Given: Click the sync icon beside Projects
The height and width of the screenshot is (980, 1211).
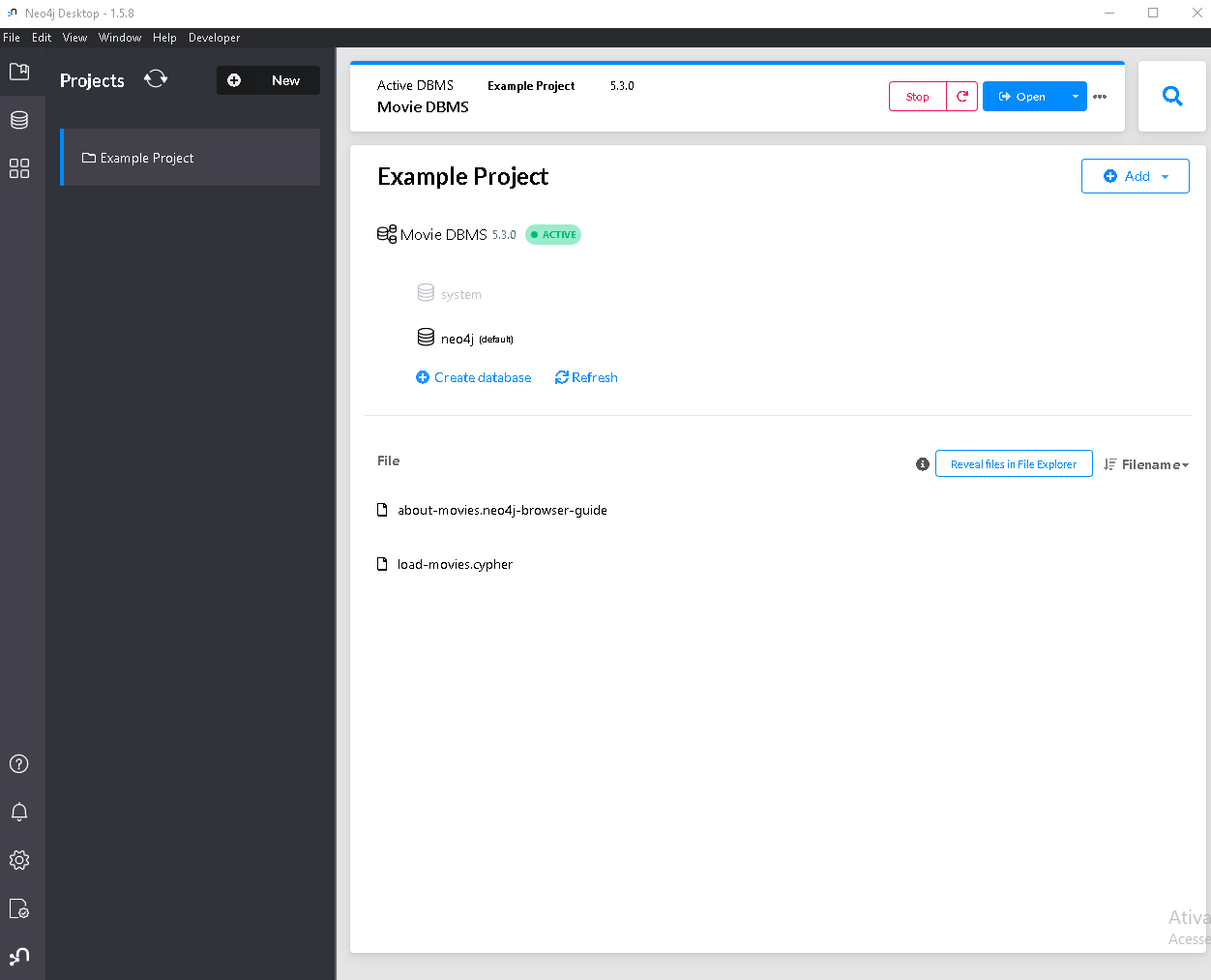Looking at the screenshot, I should coord(156,79).
